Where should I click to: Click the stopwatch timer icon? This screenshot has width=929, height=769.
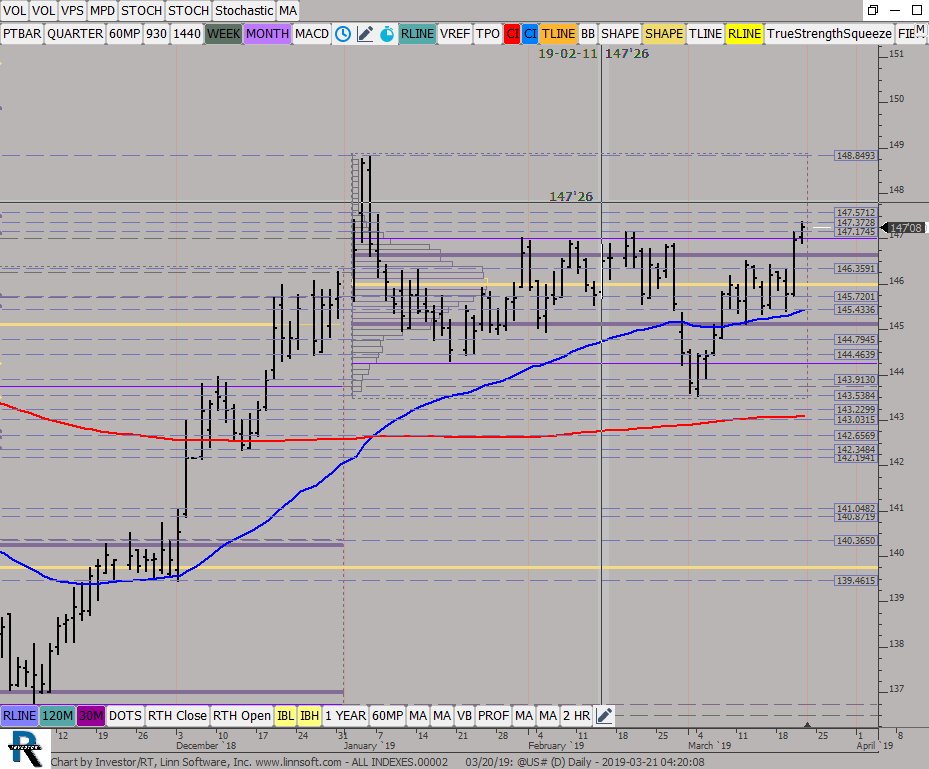[x=385, y=33]
